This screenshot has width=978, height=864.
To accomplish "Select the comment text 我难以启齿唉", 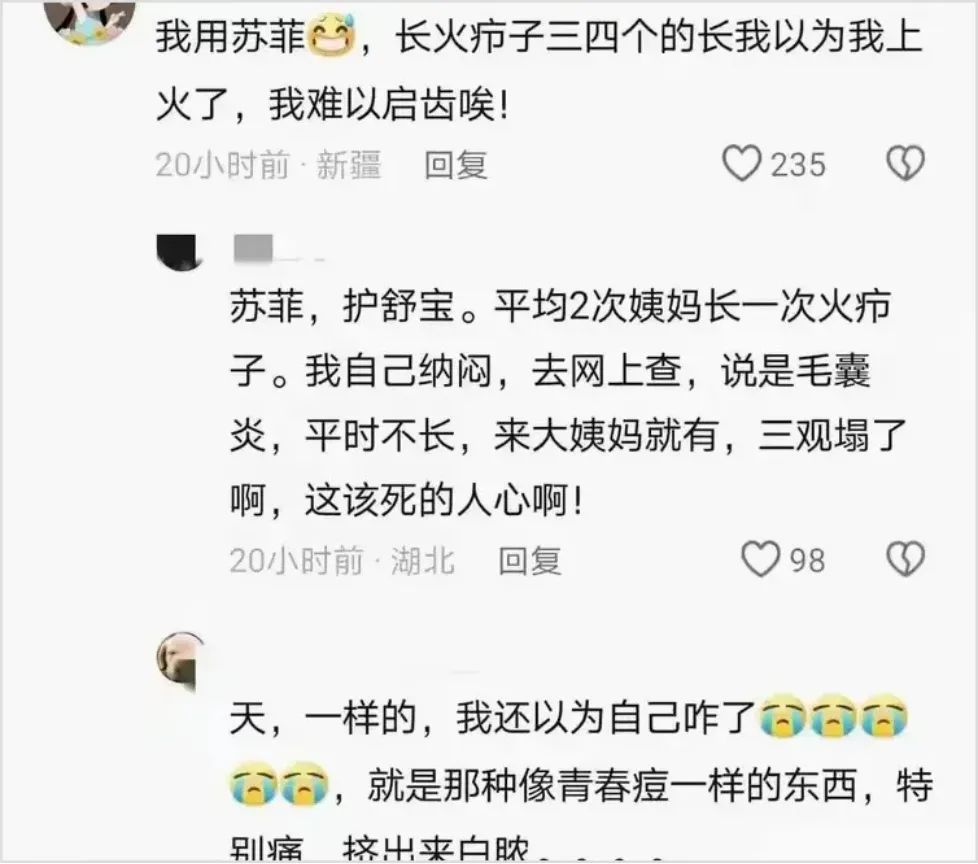I will click(x=389, y=104).
